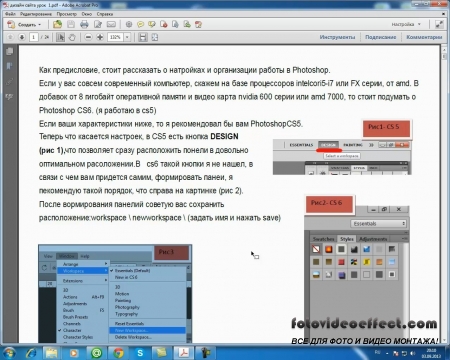Viewport: 450px width, 360px height.
Task: Open the Комментарии pane
Action: coord(424,37)
